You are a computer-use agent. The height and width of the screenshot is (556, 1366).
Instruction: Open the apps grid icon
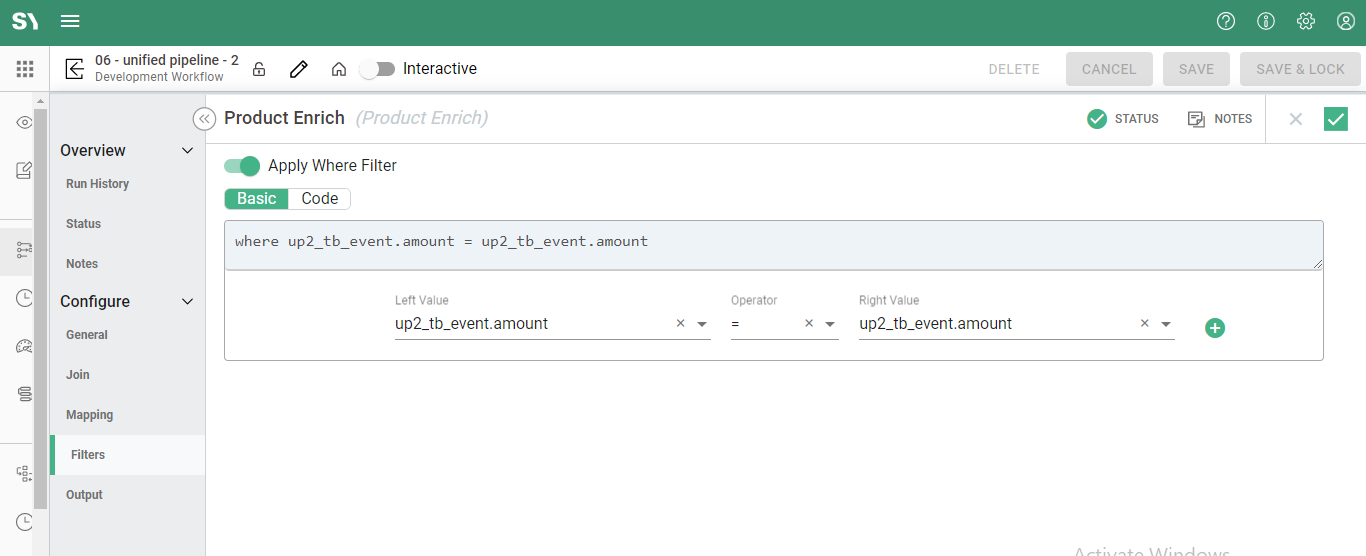coord(25,69)
